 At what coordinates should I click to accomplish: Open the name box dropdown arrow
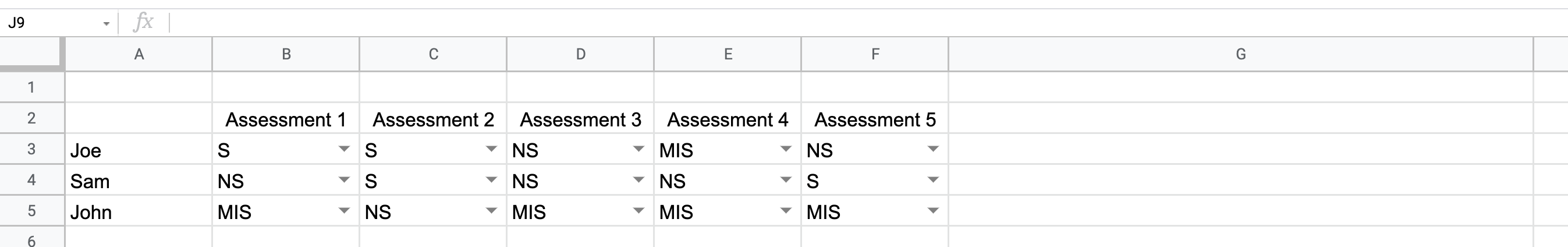pos(106,24)
